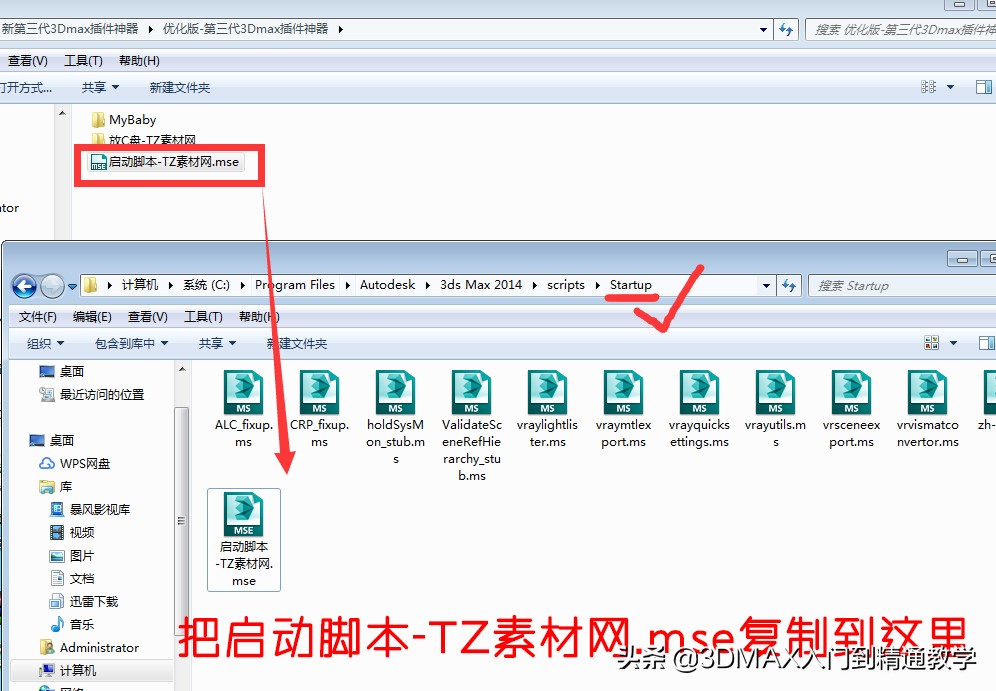Expand the 组织 dropdown in Startup window
This screenshot has height=691, width=996.
point(45,344)
